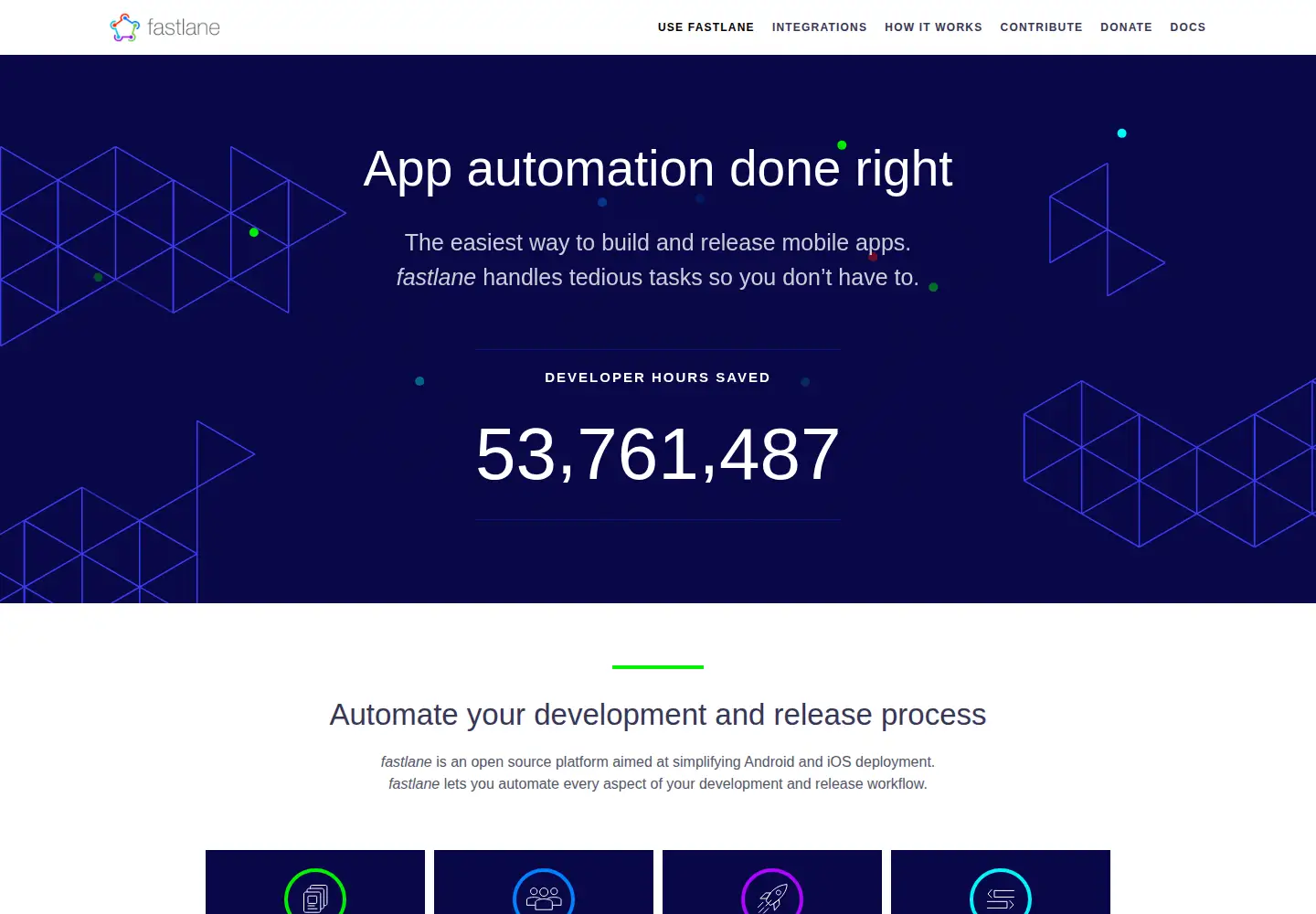Screen dimensions: 1316x914
Task: Click the blue people group icon
Action: click(544, 893)
